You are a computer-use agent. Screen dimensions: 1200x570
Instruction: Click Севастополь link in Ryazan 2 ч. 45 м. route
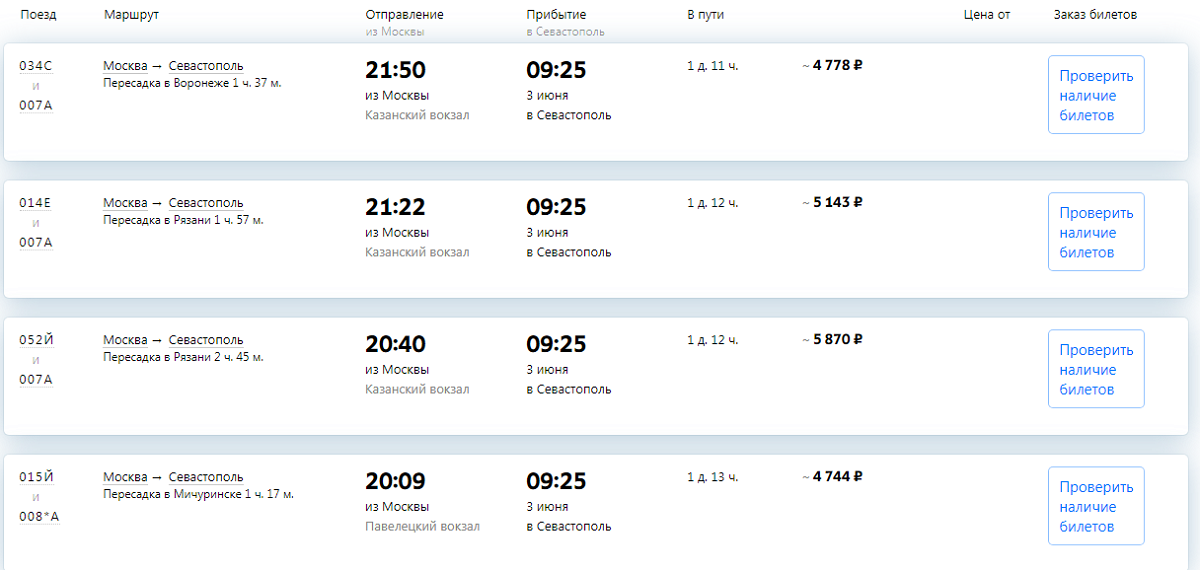[x=206, y=340]
